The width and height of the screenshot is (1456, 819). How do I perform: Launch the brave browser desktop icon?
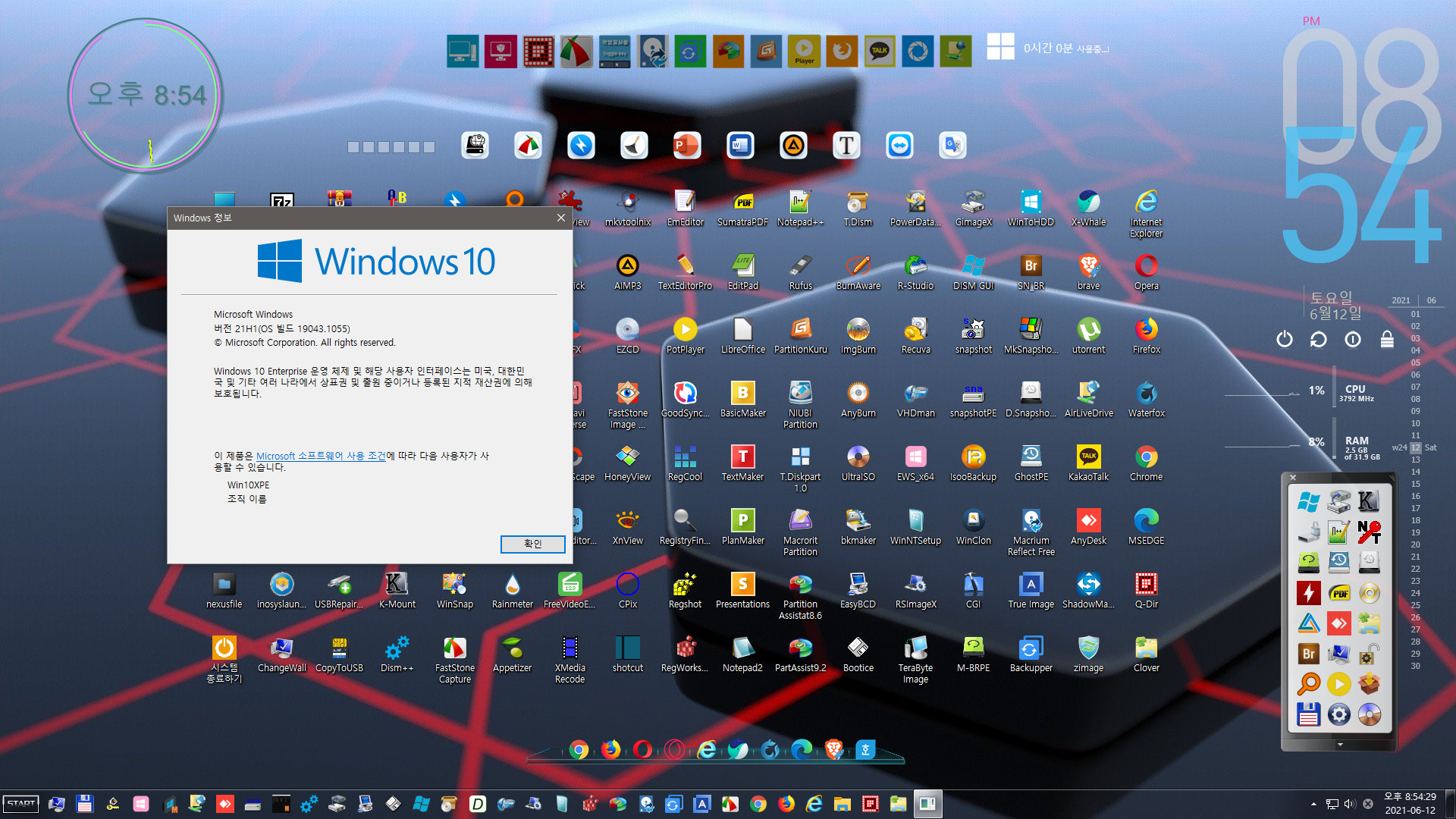[x=1088, y=271]
